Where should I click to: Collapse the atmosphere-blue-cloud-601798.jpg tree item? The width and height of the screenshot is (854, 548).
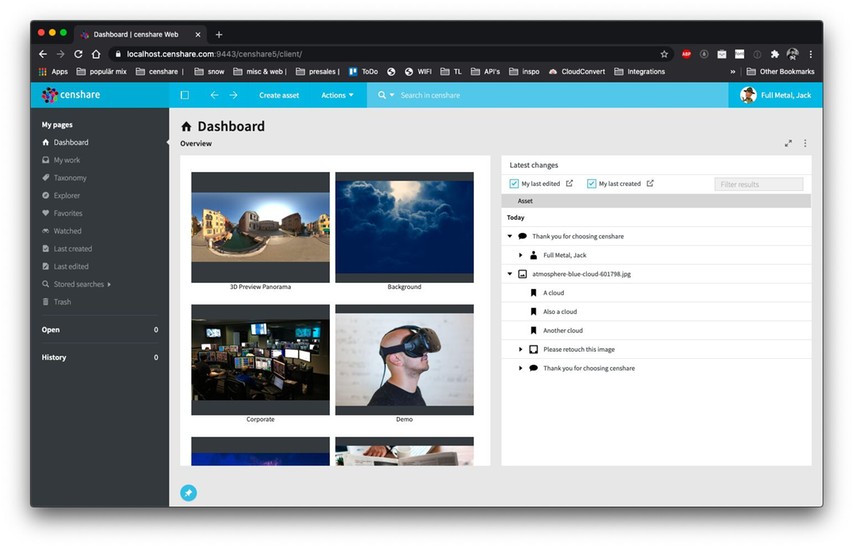point(510,274)
